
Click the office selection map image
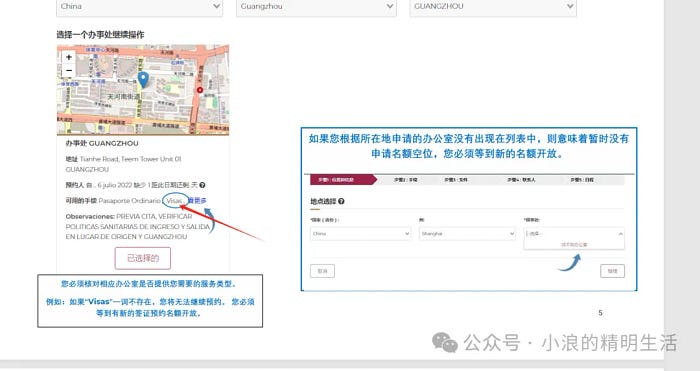point(143,90)
